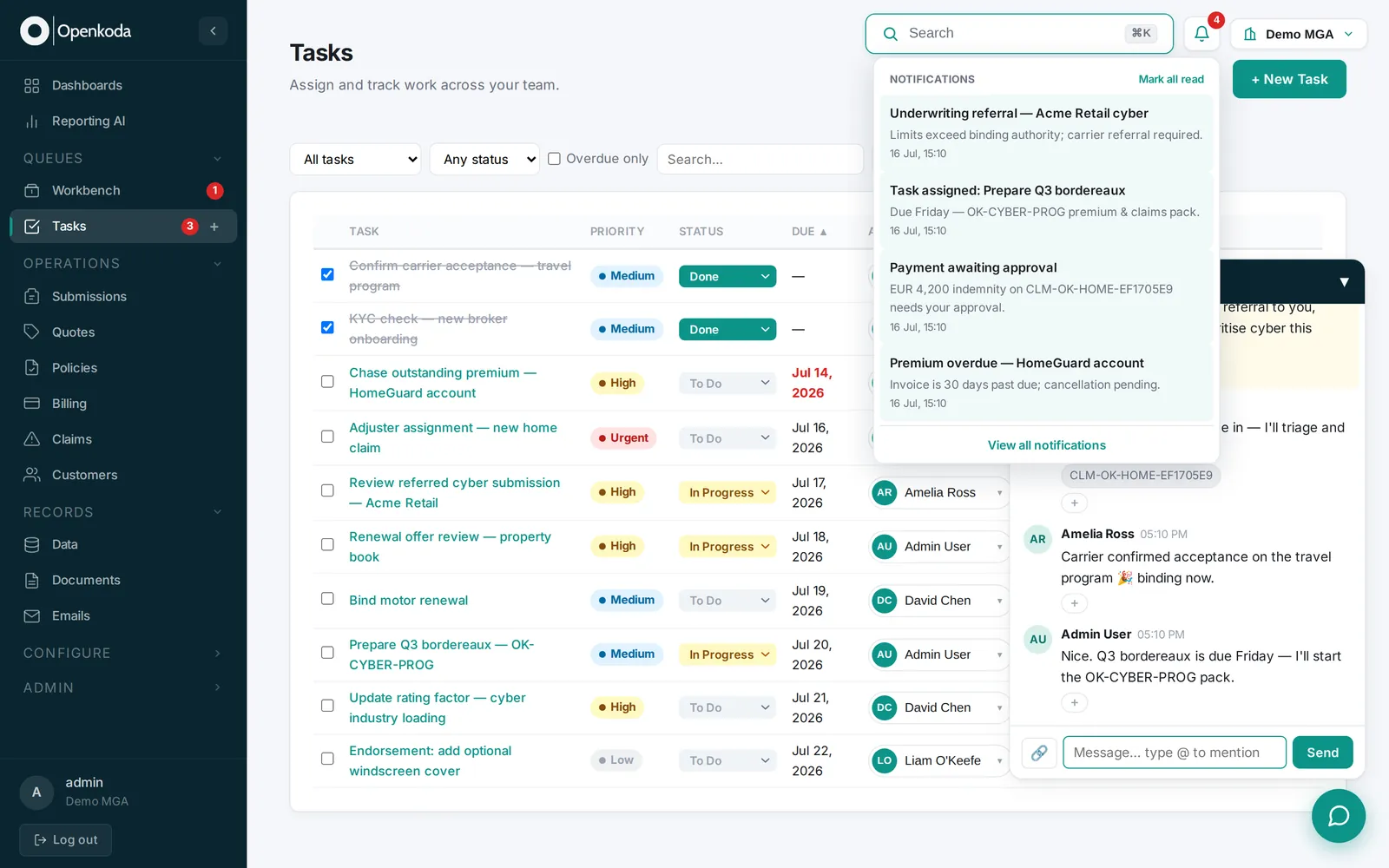The height and width of the screenshot is (868, 1389).
Task: Change status of Confirm carrier acceptance task
Action: click(727, 277)
